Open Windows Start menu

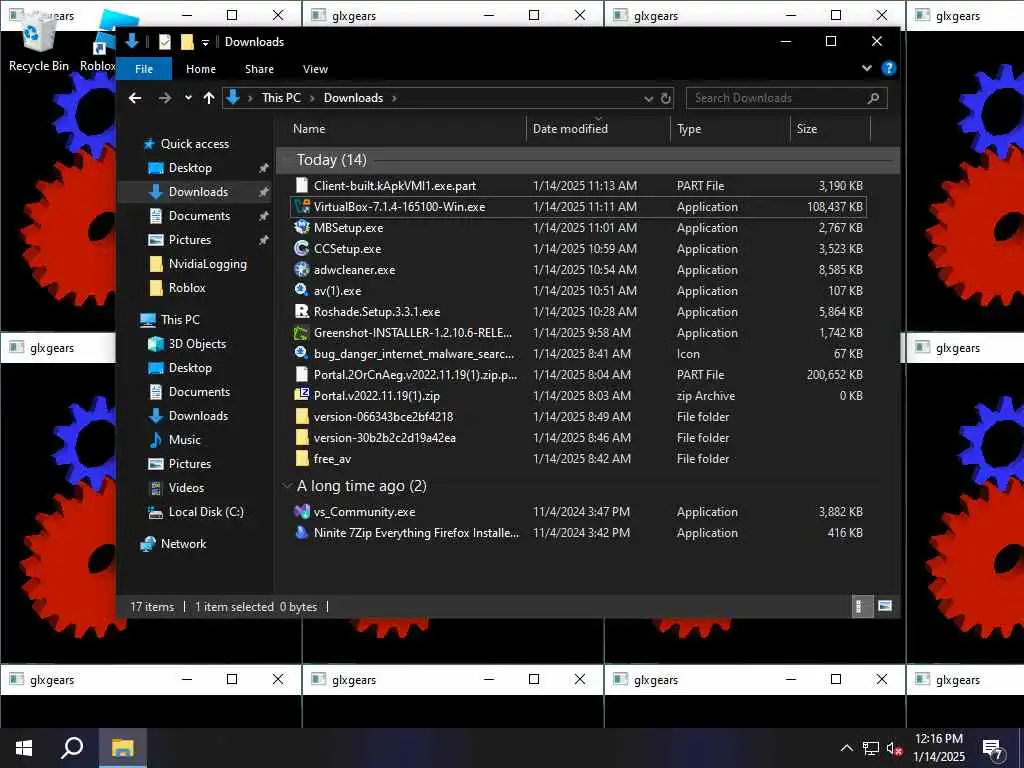[x=24, y=748]
